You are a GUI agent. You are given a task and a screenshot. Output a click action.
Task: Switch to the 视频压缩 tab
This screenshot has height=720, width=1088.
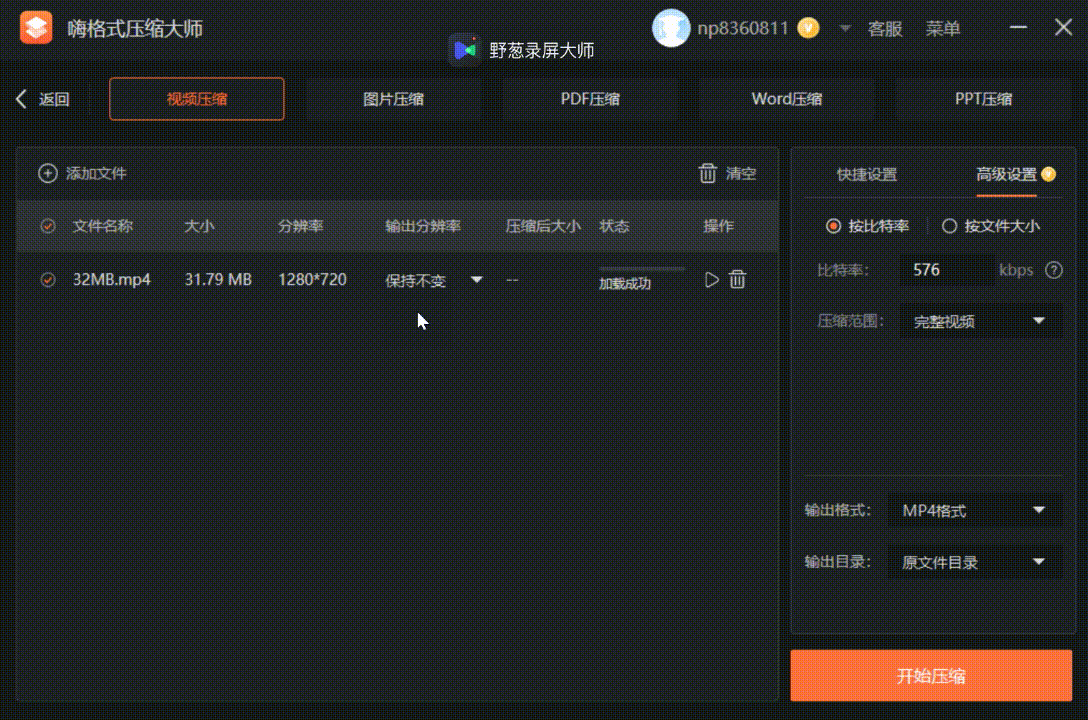[196, 98]
